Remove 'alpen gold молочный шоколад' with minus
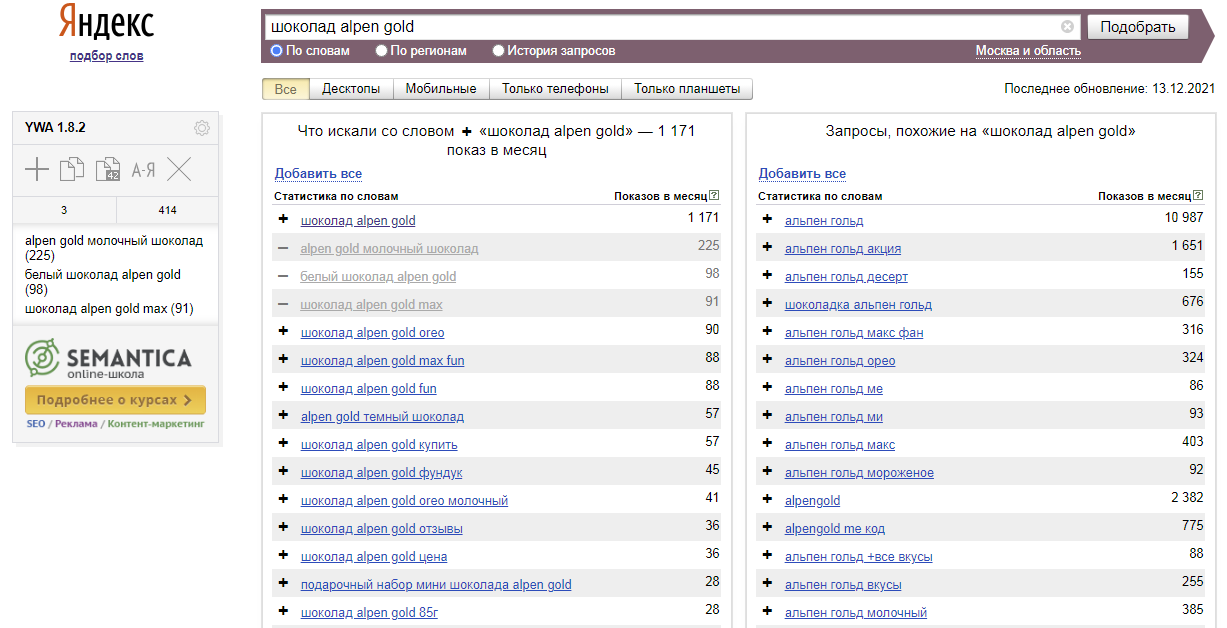Screen dimensions: 1227x628 [x=283, y=248]
